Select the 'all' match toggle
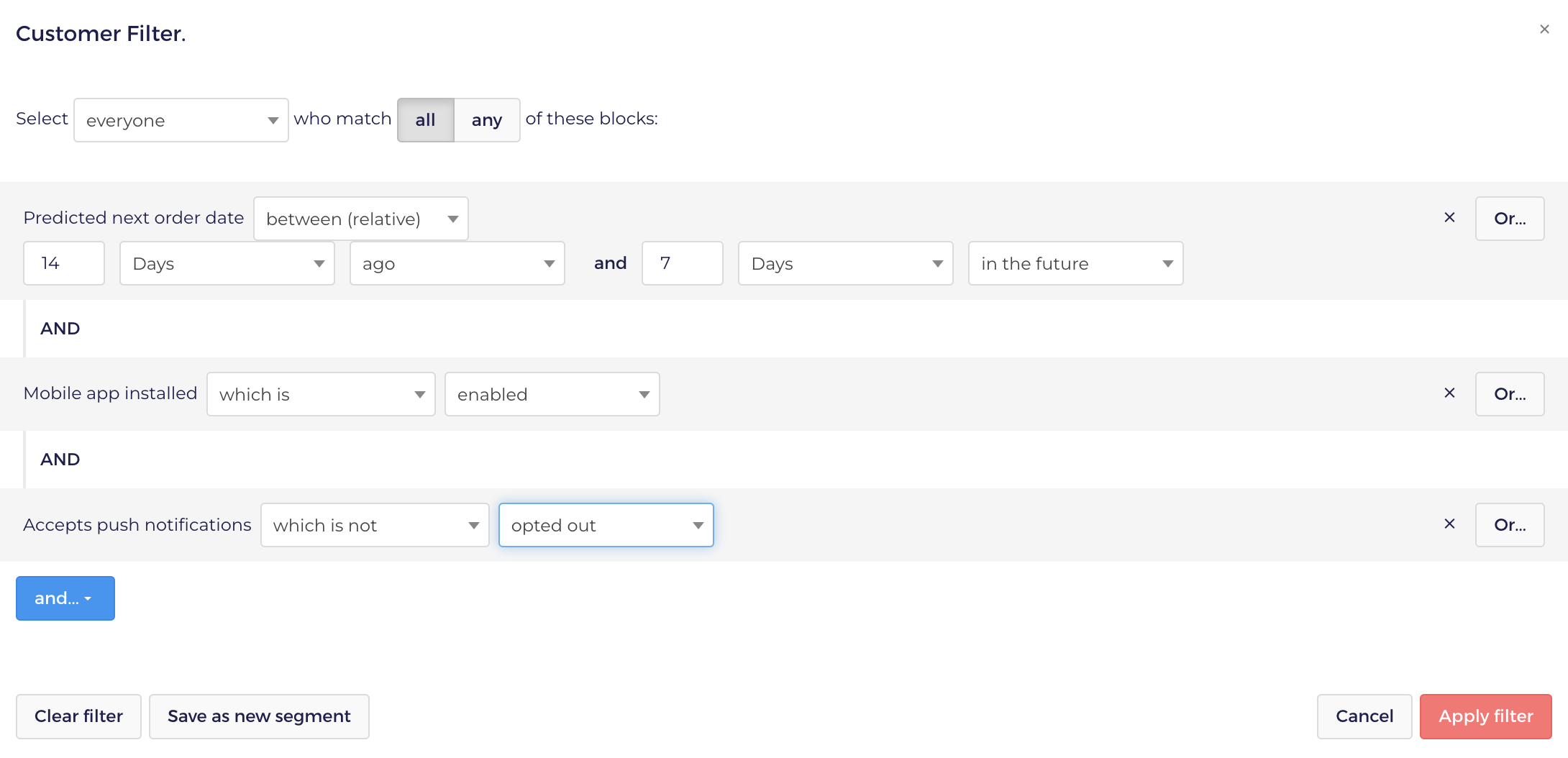1568x758 pixels. (x=426, y=120)
